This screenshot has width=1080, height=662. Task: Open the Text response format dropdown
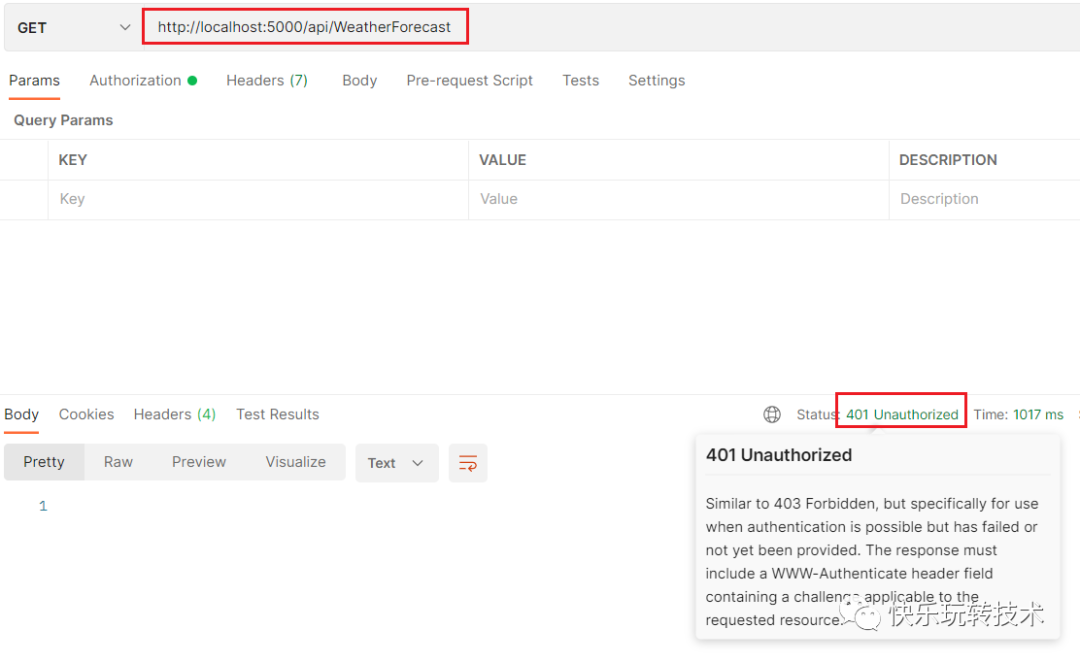(x=396, y=462)
